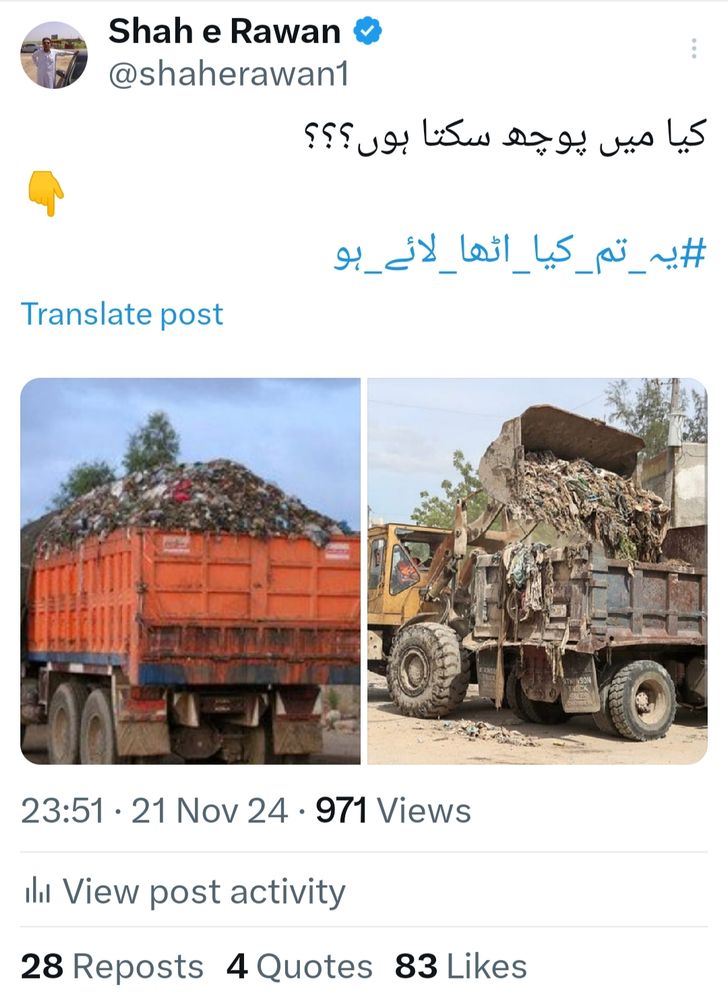
Task: Open View post activity
Action: 185,891
